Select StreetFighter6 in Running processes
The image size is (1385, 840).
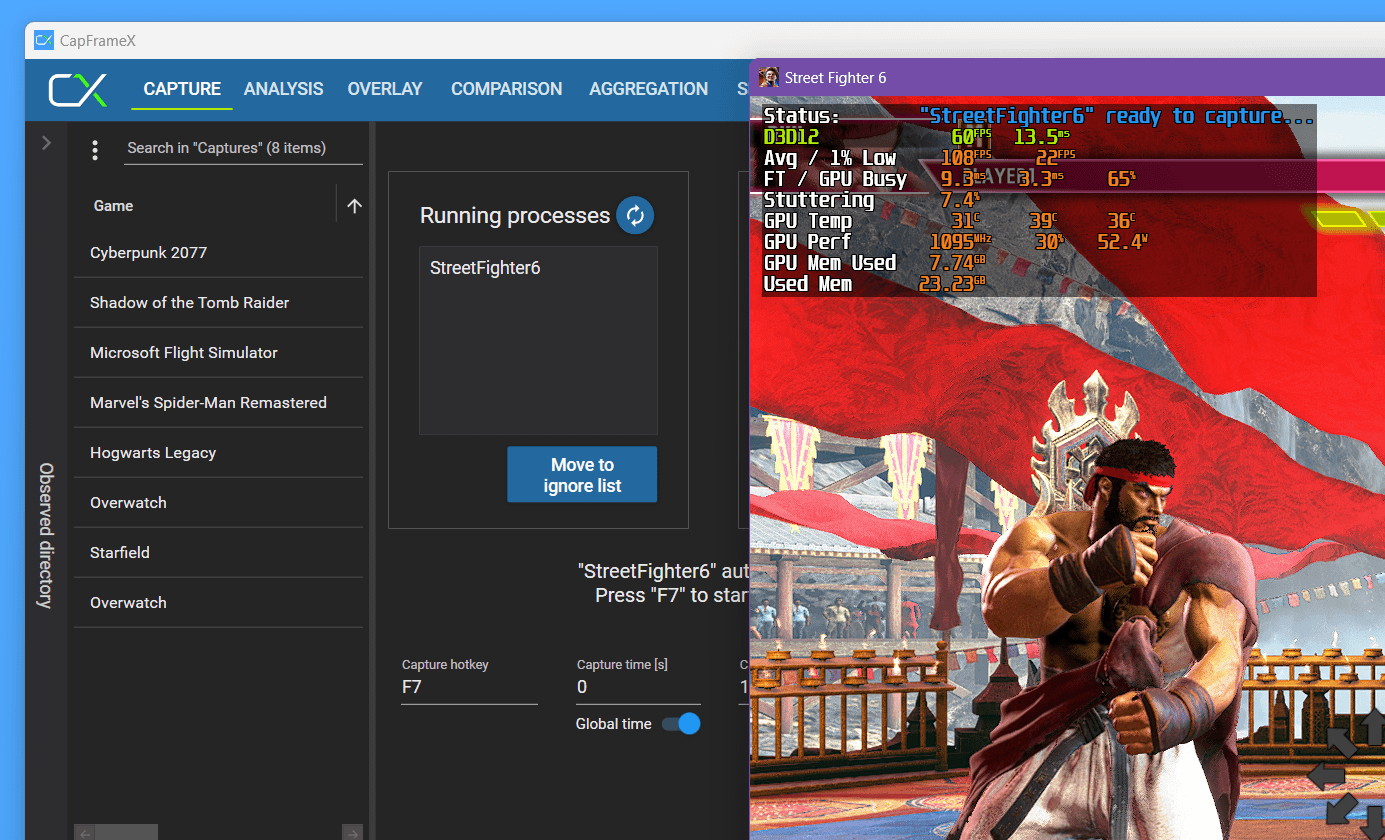[485, 268]
